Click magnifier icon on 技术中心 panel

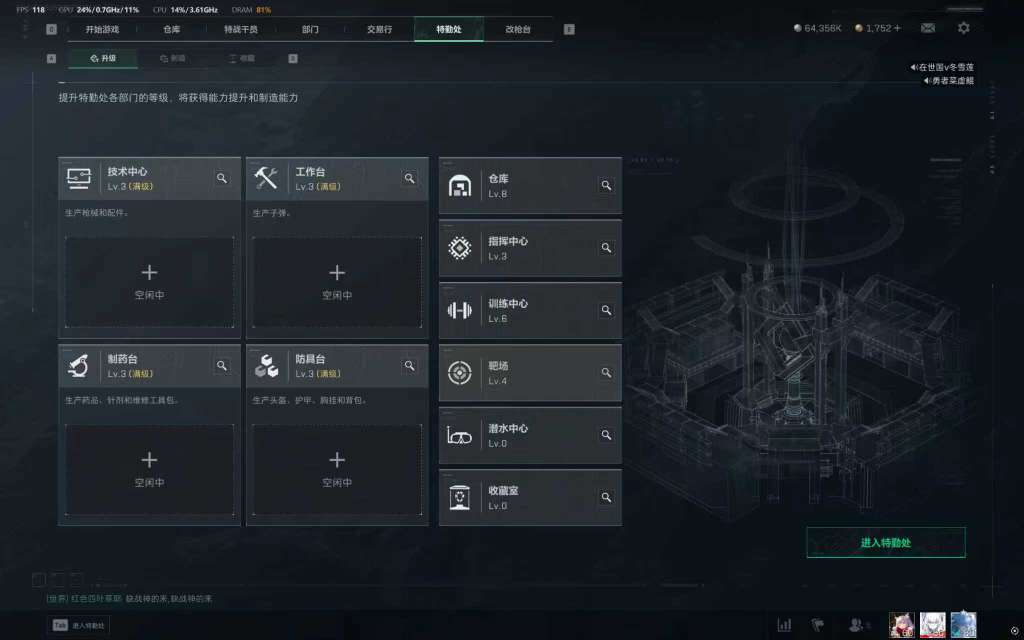coord(222,178)
